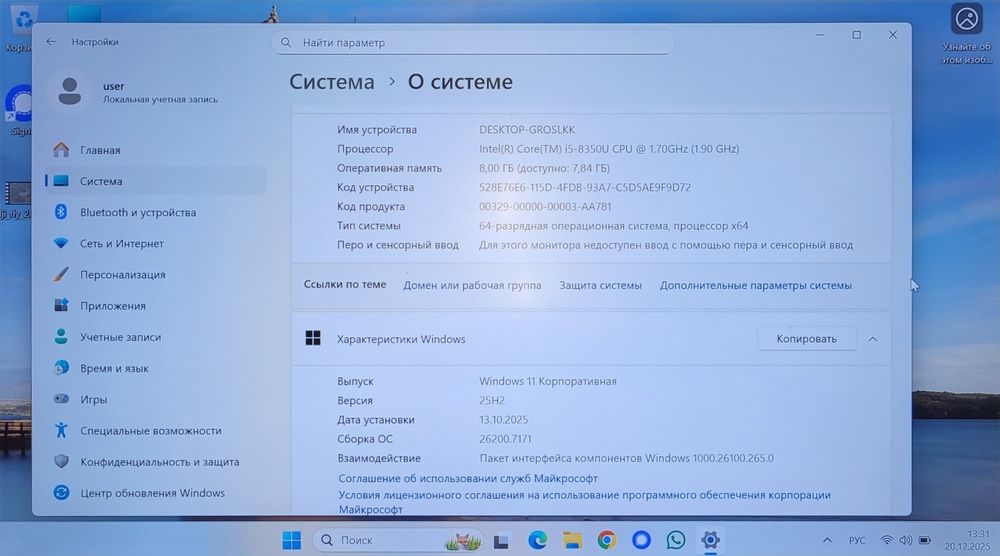Open Защита системы link
Viewport: 1000px width, 556px height.
[x=600, y=286]
